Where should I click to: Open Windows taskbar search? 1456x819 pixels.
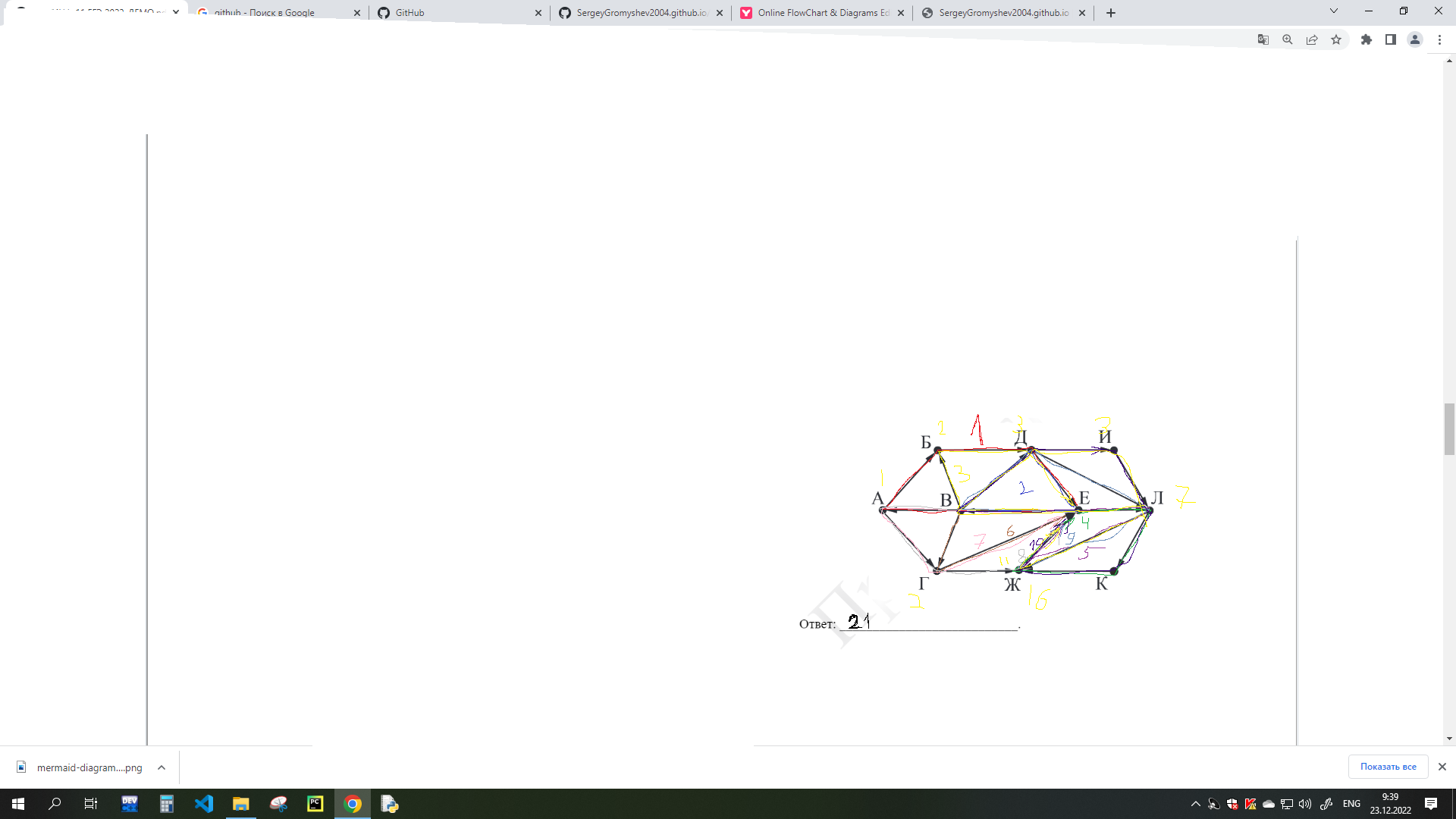55,804
